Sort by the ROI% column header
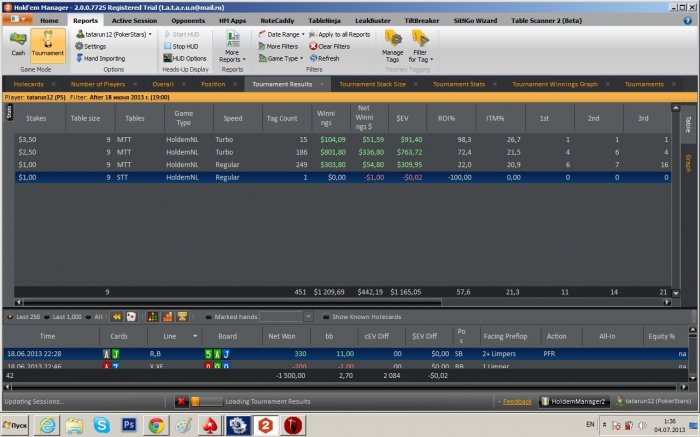 (446, 118)
